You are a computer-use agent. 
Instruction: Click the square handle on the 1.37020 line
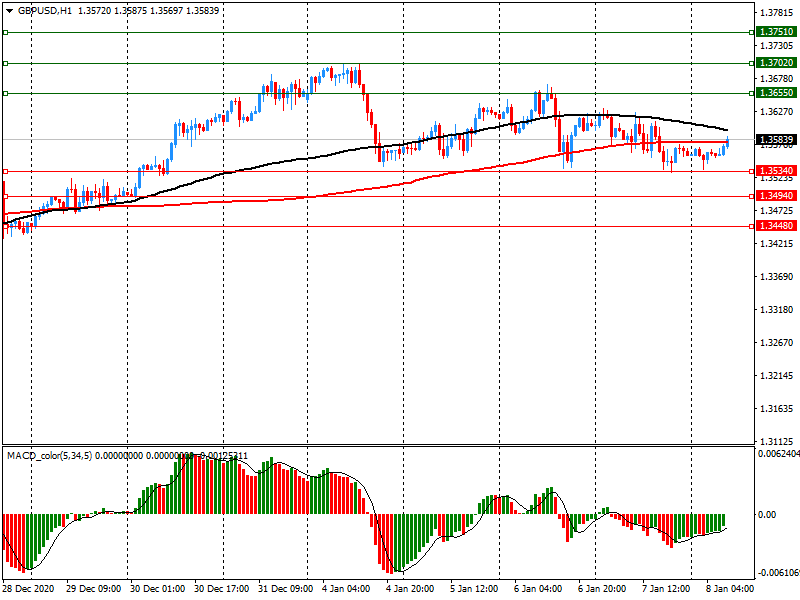5,63
